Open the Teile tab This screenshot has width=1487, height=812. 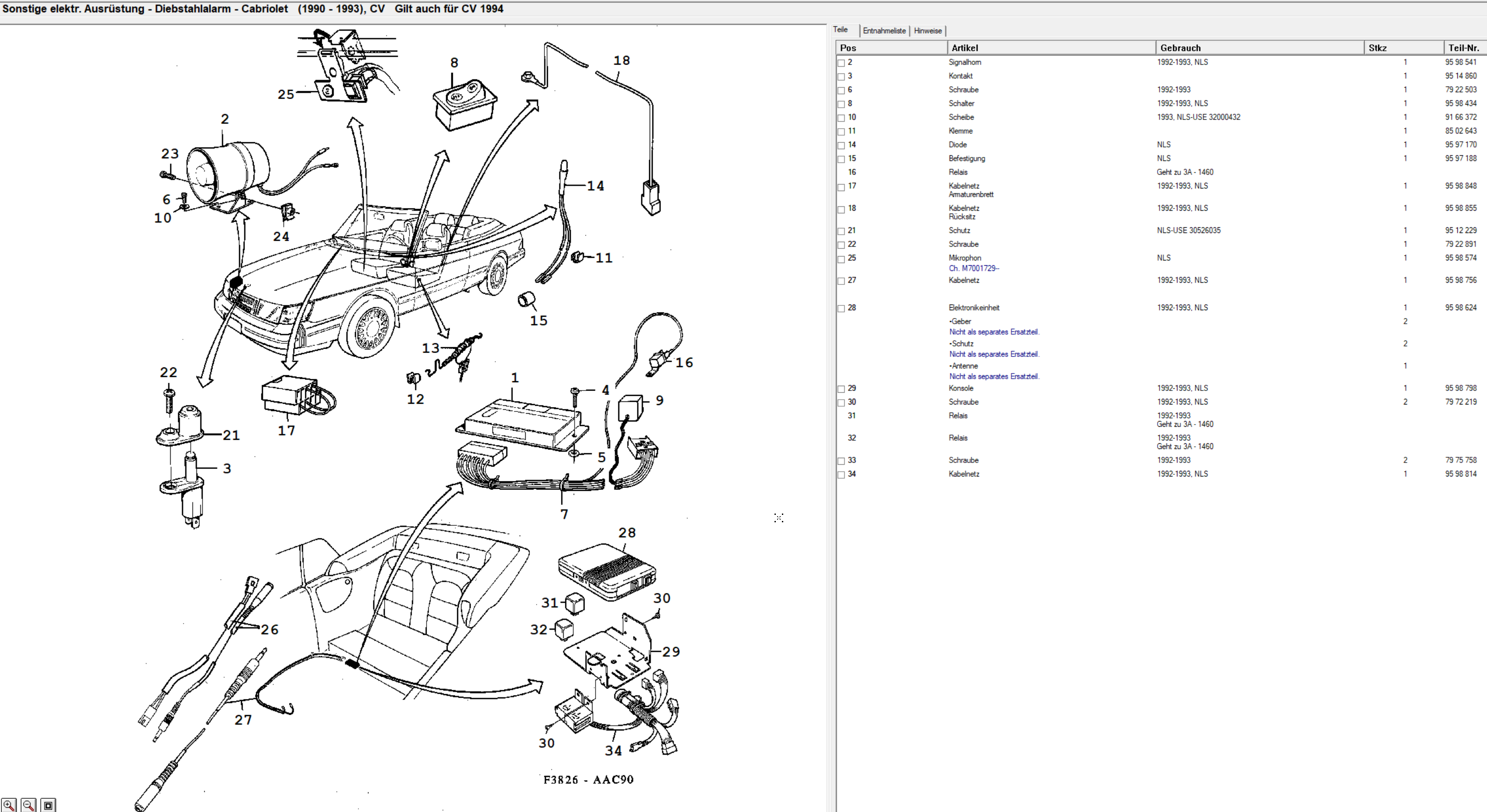point(840,30)
